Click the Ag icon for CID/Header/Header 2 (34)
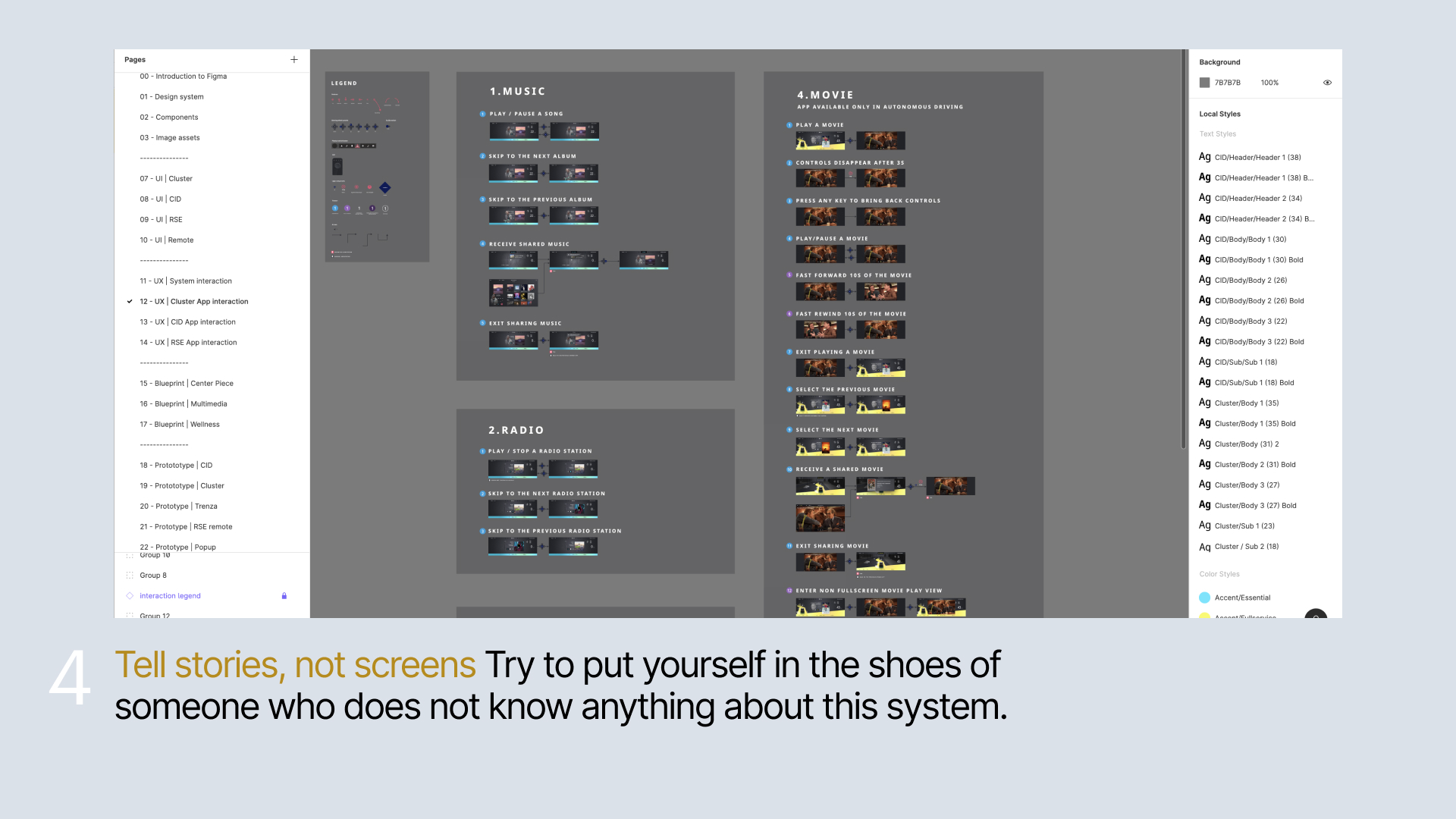The width and height of the screenshot is (1456, 819). pyautogui.click(x=1204, y=198)
